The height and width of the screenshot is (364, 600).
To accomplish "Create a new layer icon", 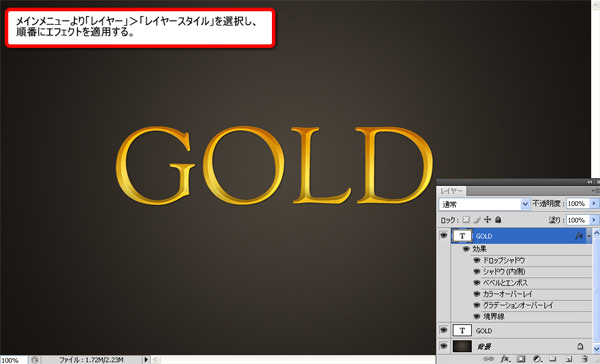I will 569,359.
